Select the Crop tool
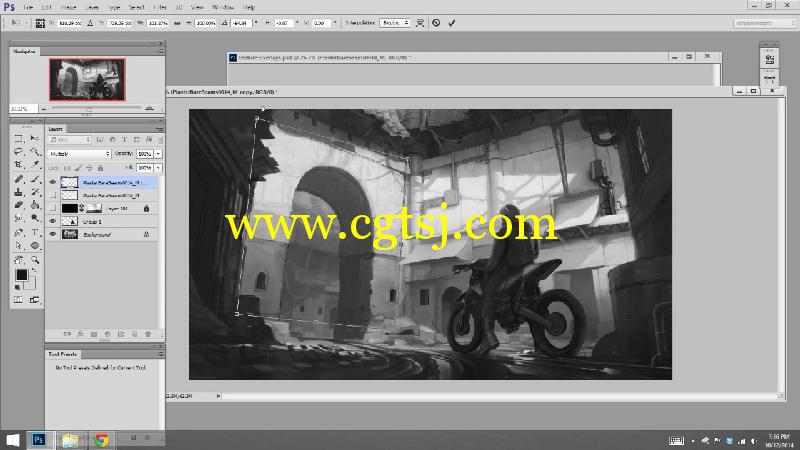Viewport: 800px width, 450px height. (x=18, y=165)
